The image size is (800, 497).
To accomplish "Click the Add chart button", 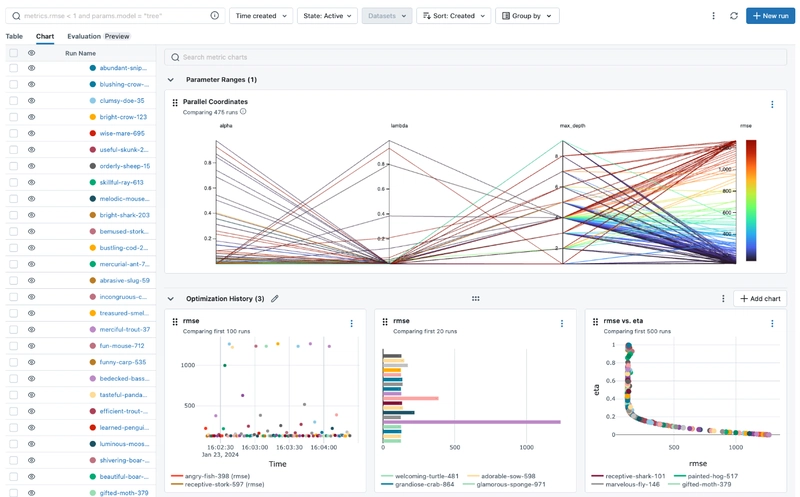I will pyautogui.click(x=760, y=299).
